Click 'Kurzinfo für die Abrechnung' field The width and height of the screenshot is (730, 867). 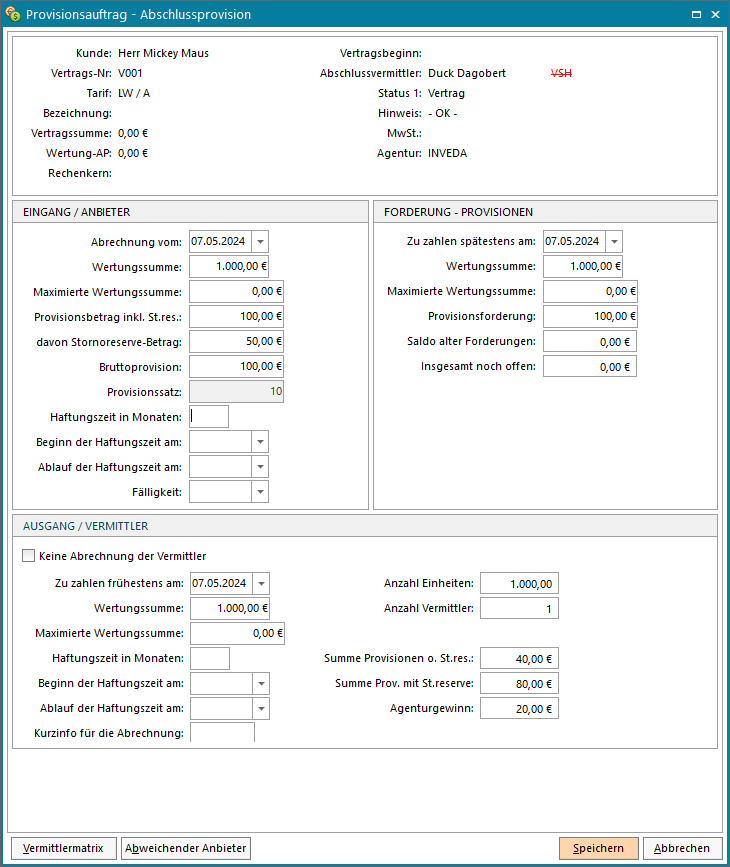pyautogui.click(x=222, y=733)
